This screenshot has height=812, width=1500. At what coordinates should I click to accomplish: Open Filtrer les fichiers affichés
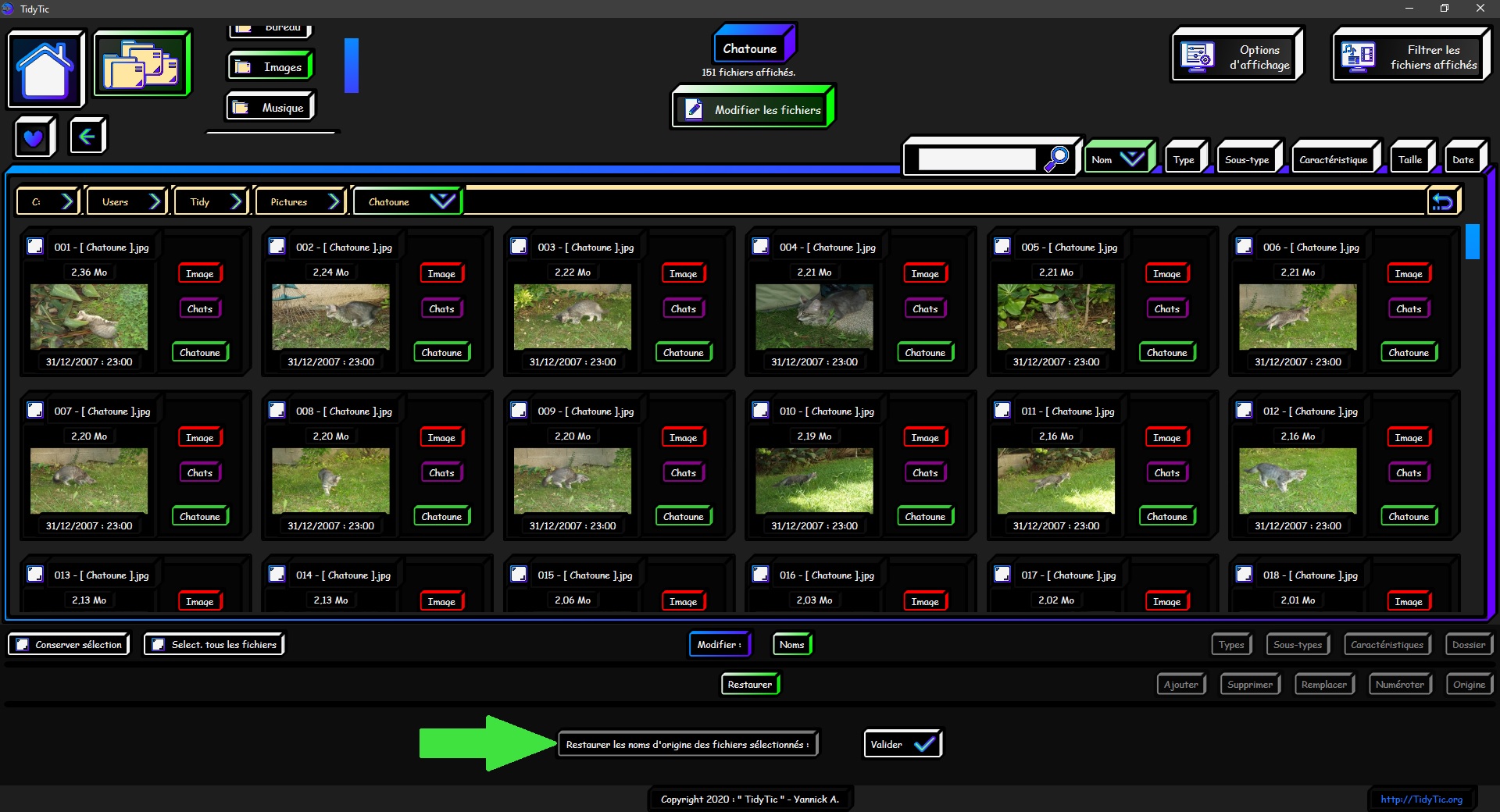(1411, 56)
